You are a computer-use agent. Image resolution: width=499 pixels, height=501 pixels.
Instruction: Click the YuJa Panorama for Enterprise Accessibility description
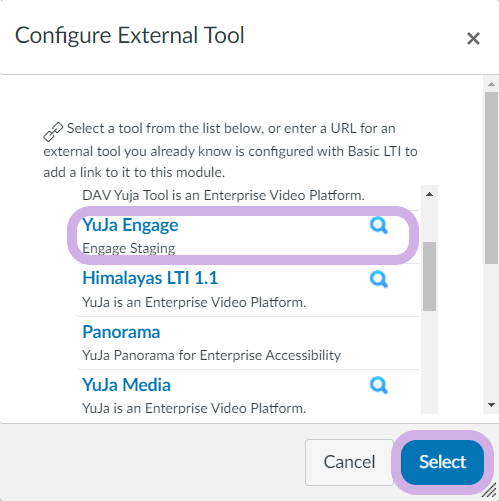(x=212, y=355)
